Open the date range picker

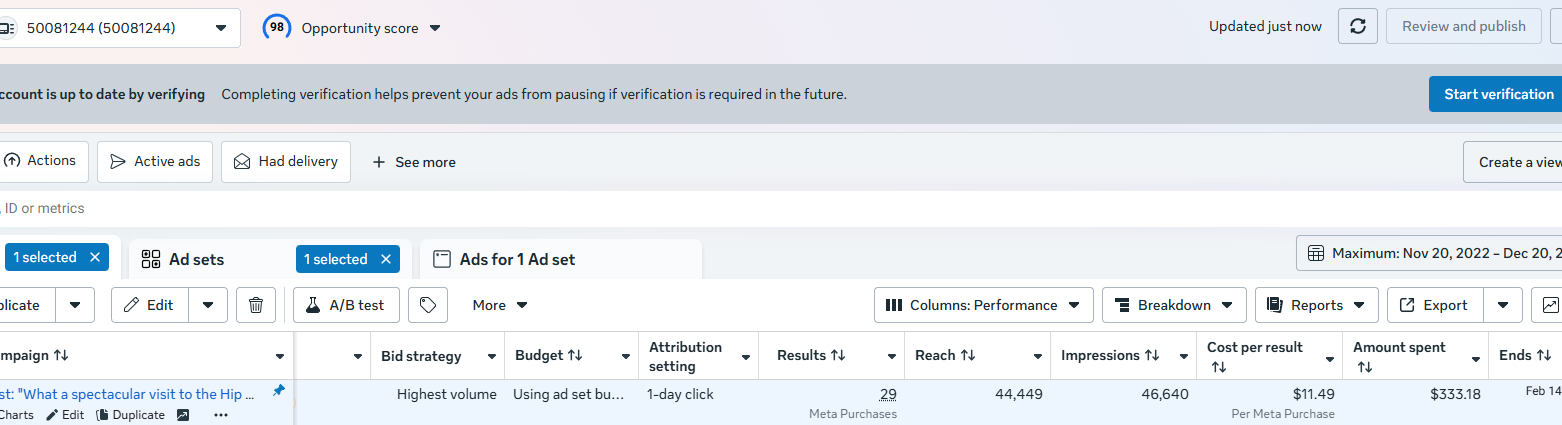[x=1430, y=253]
